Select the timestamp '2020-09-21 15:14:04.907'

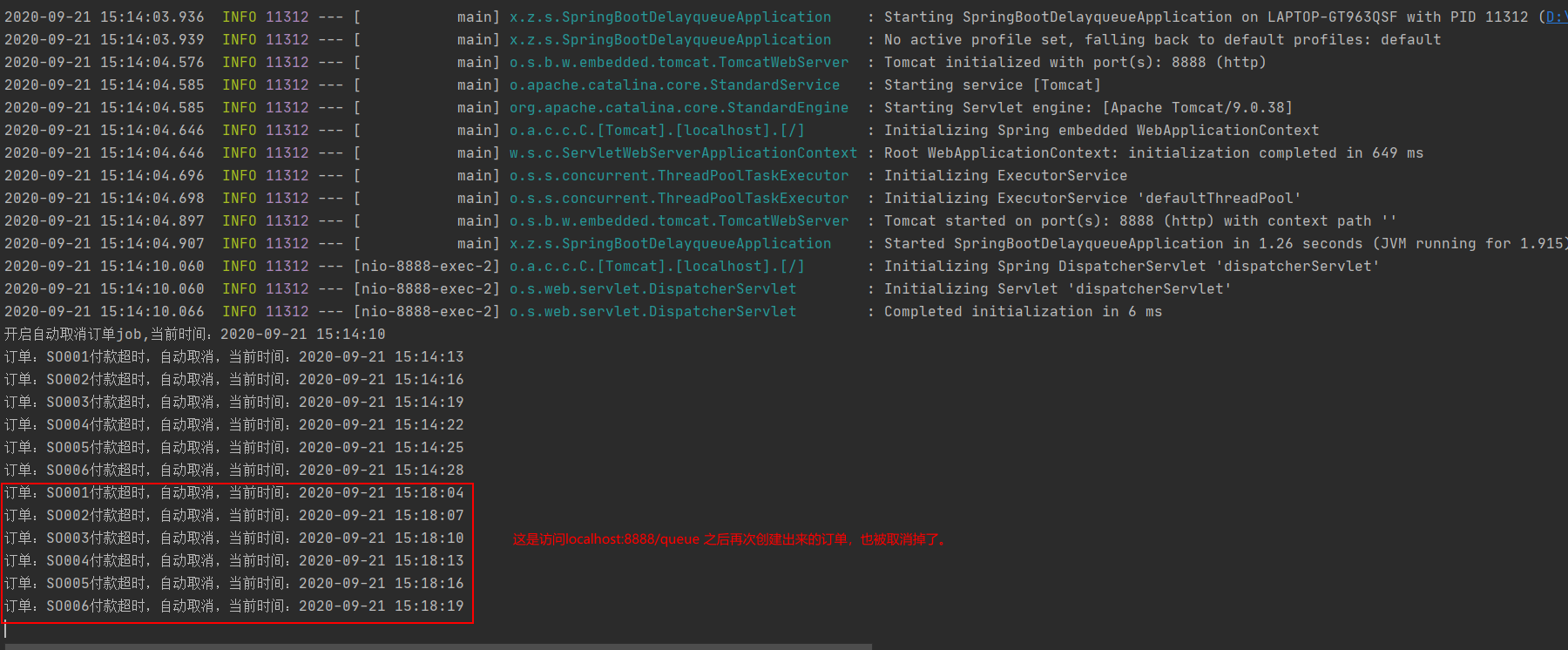[105, 244]
